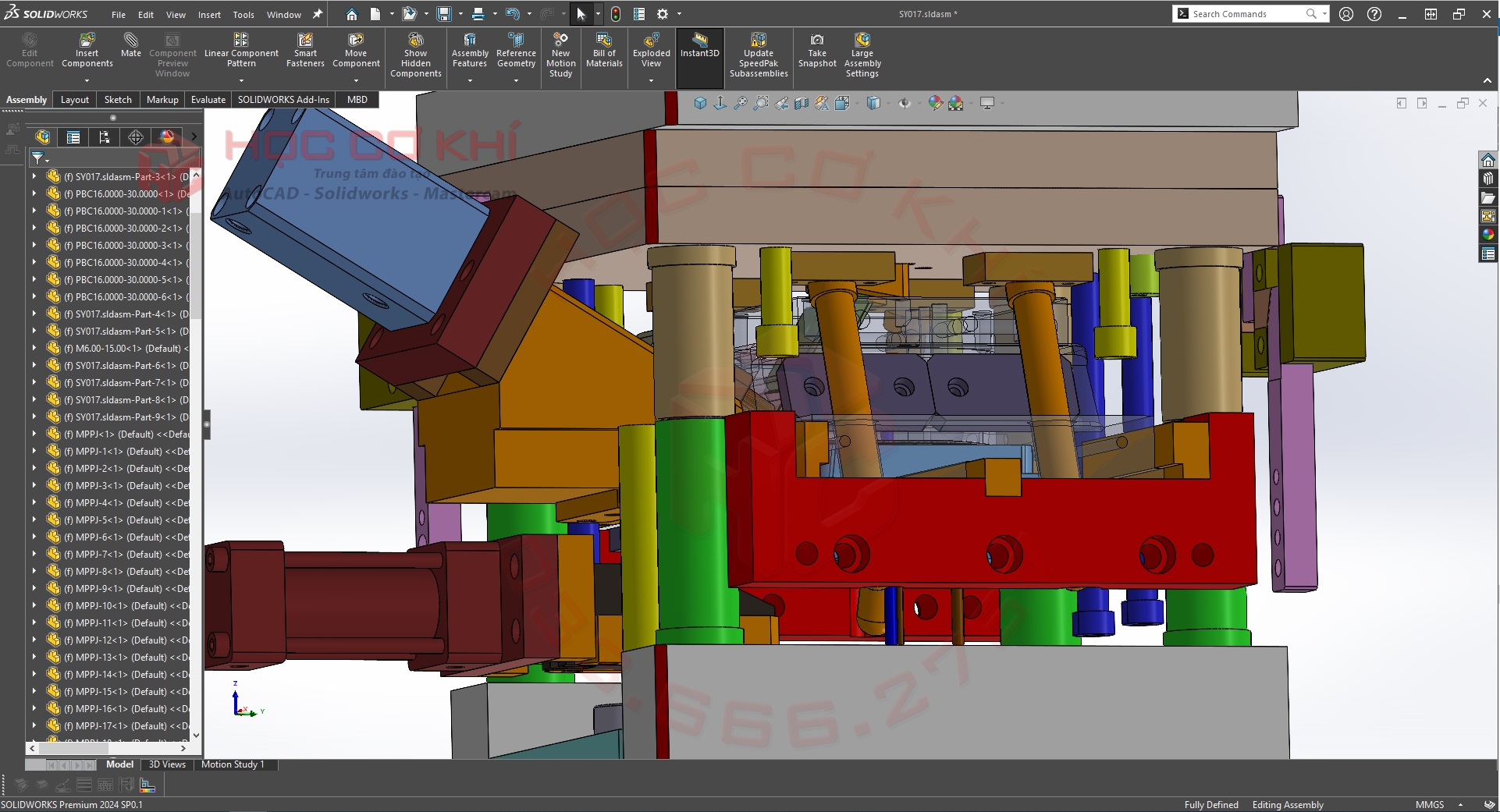Collapse the FeatureManager panel using the splitter handle
Viewport: 1500px width, 812px height.
(x=207, y=425)
